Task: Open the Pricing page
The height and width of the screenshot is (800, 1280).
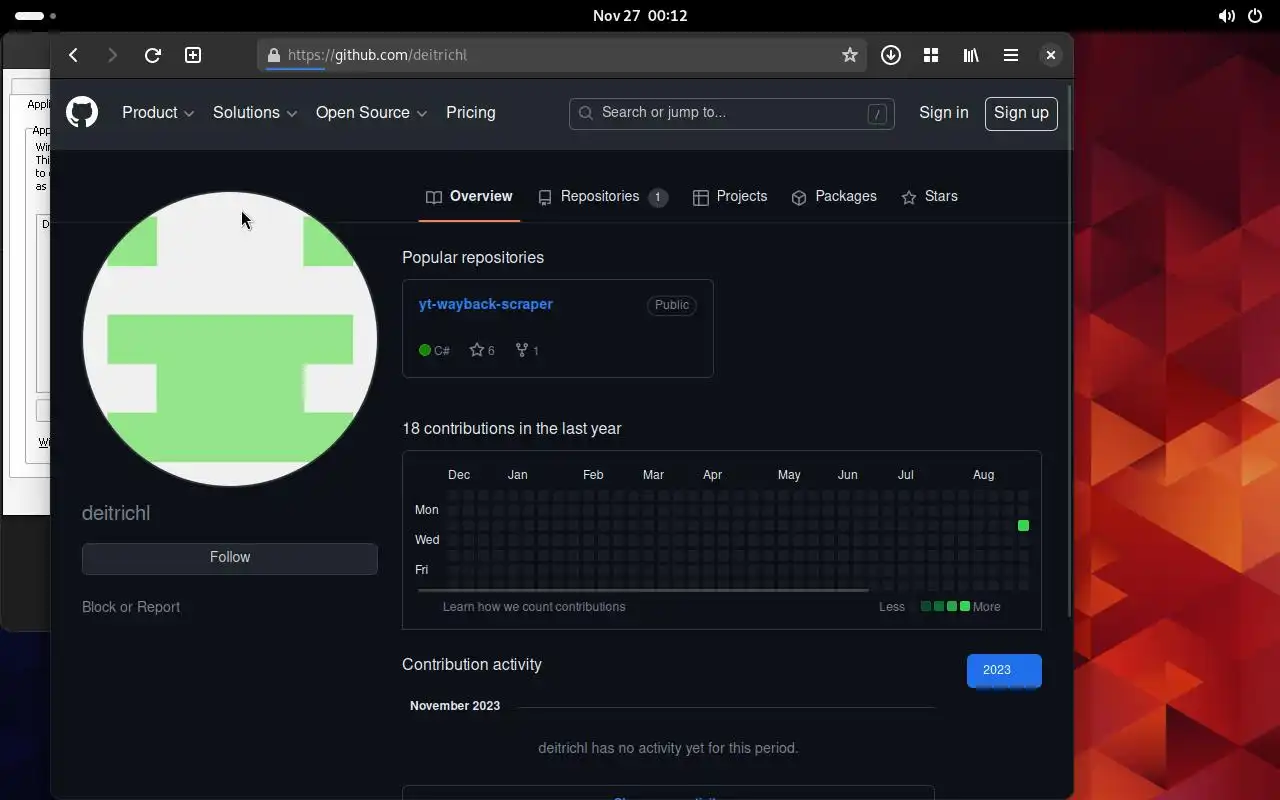Action: coord(471,113)
